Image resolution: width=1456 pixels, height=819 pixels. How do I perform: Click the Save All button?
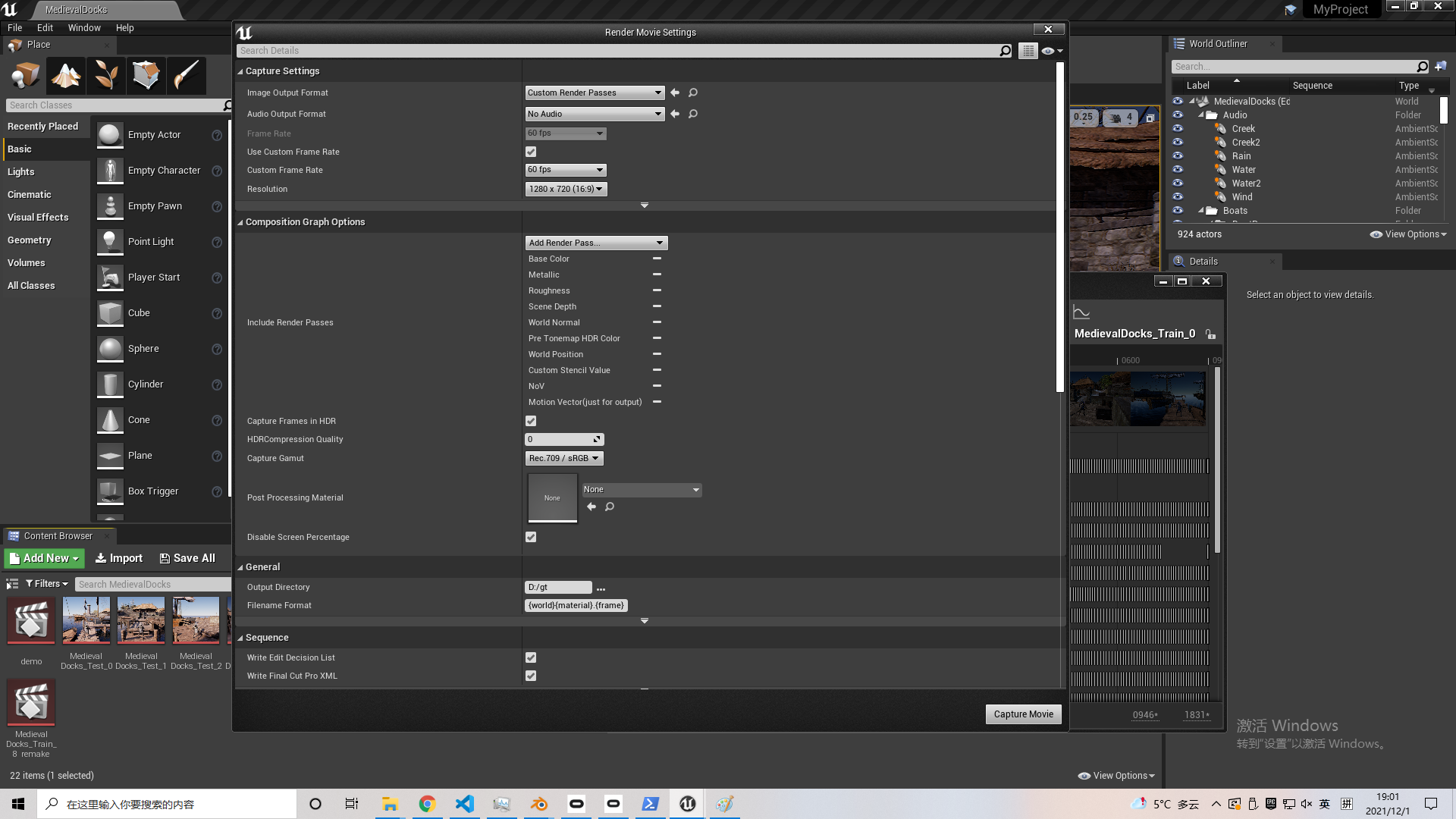(x=187, y=558)
